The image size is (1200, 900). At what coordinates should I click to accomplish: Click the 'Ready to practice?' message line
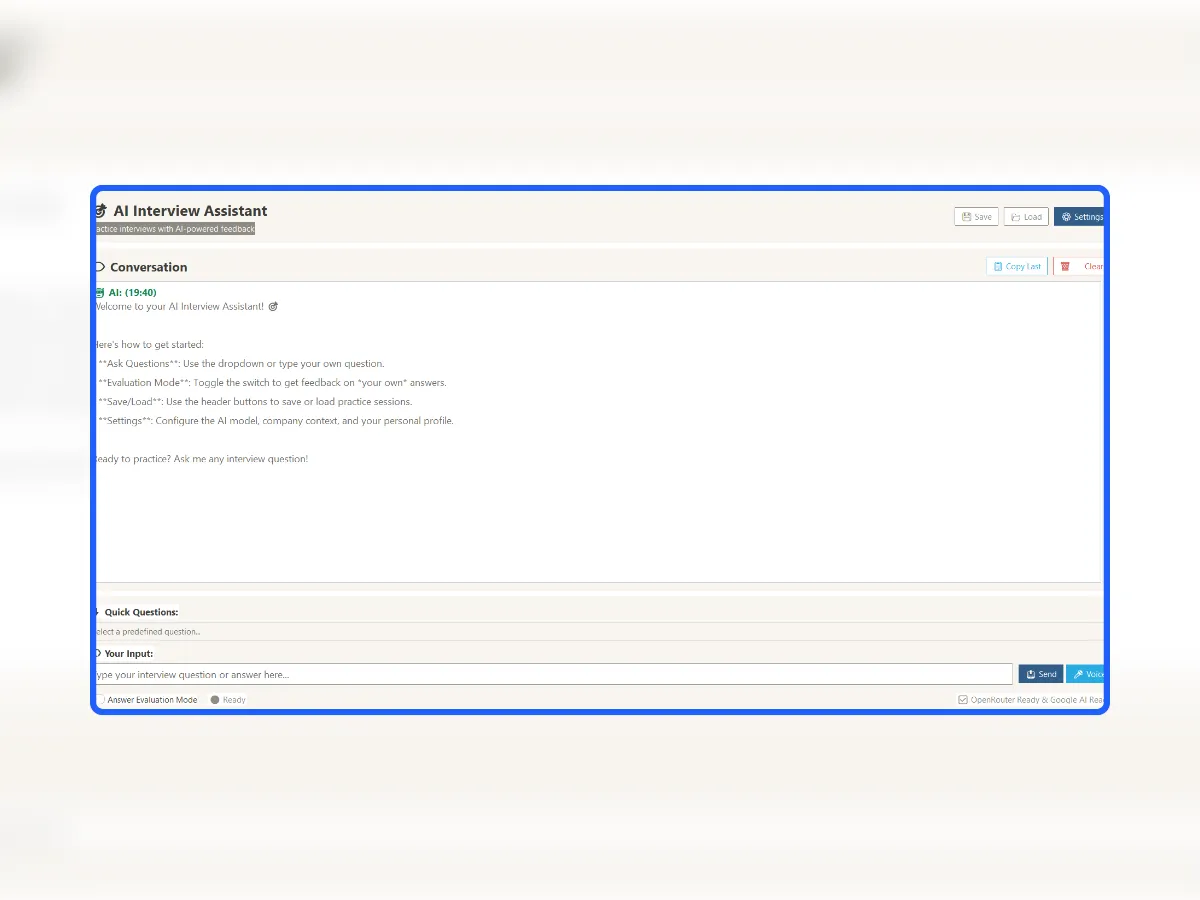[201, 459]
